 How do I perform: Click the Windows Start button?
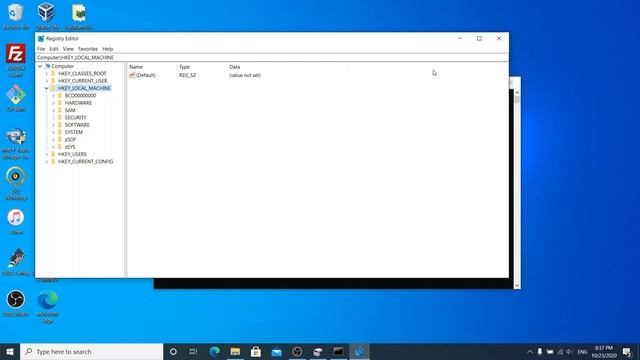[x=10, y=351]
